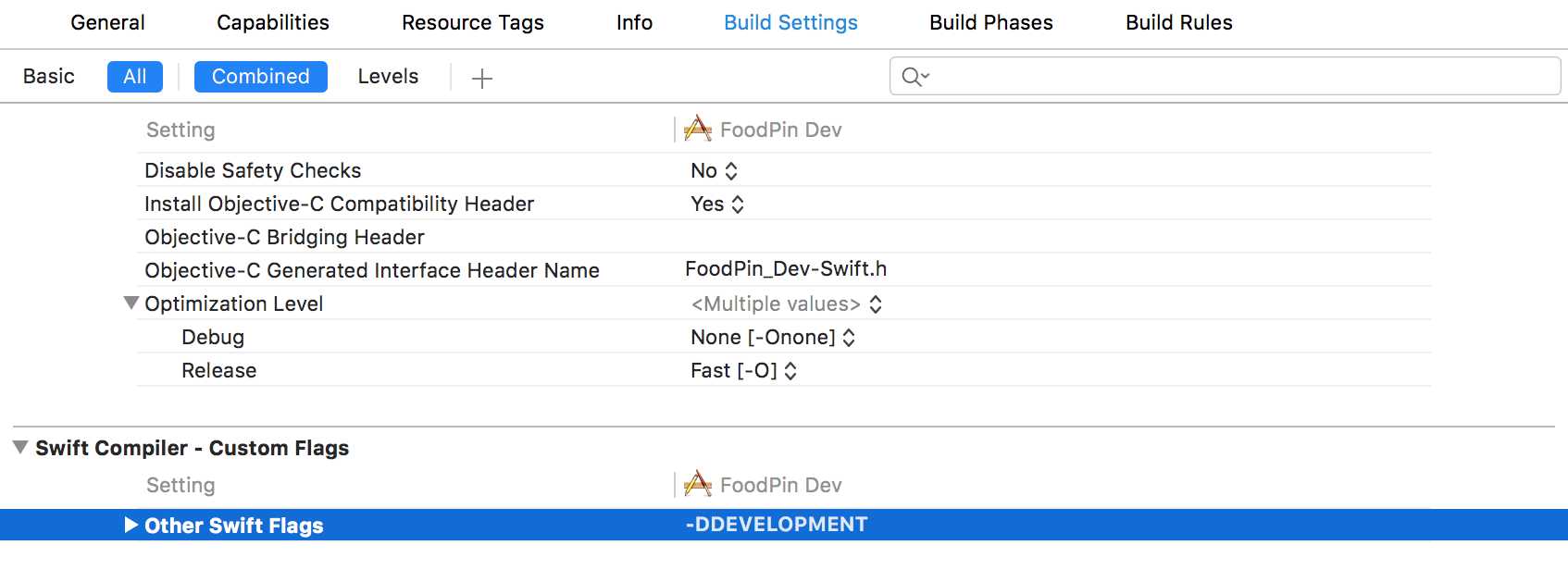The height and width of the screenshot is (570, 1568).
Task: Click the FoodPin_Dev-Swift.h value
Action: (x=786, y=268)
